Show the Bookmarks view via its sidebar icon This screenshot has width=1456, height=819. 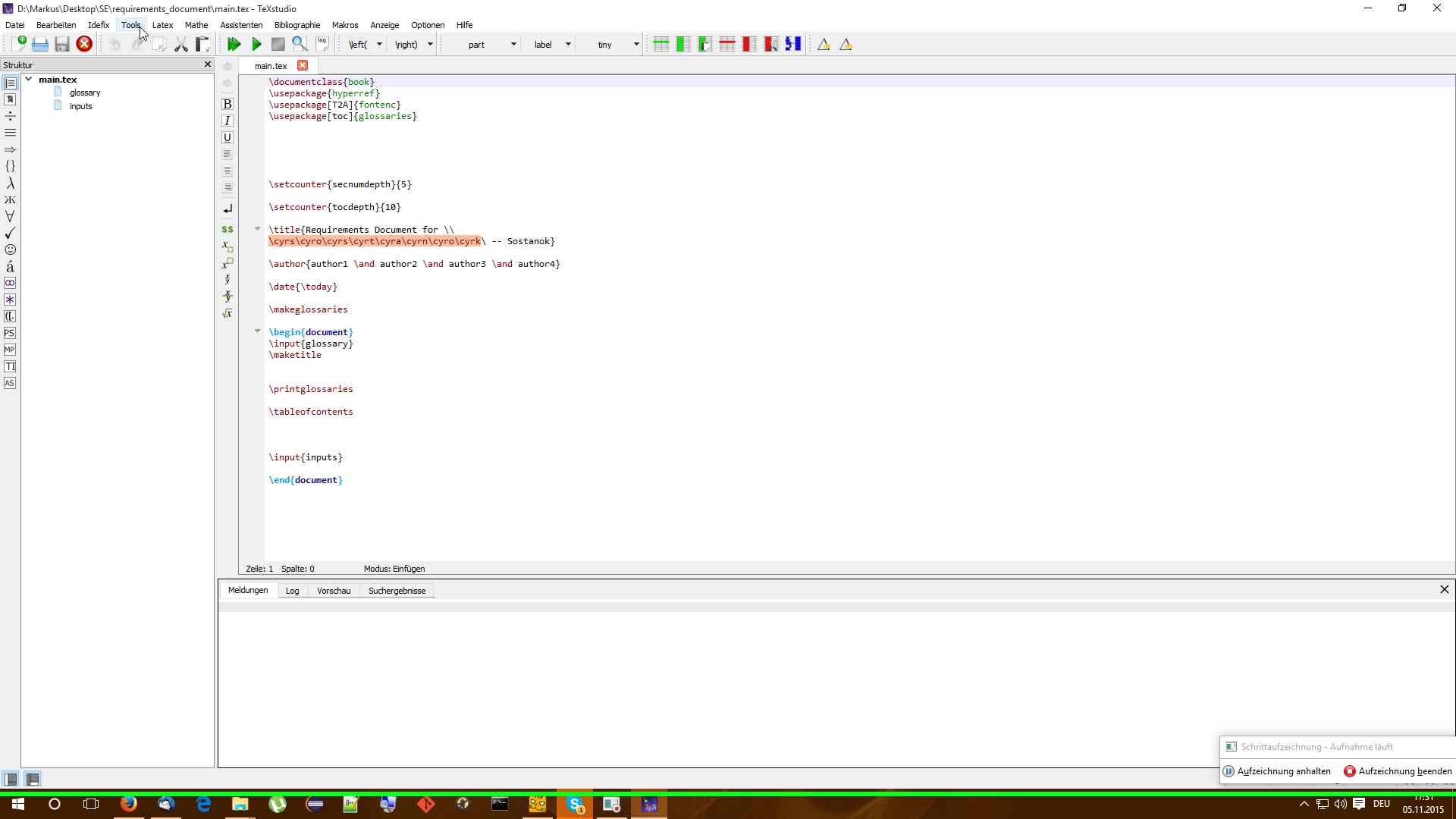tap(10, 99)
